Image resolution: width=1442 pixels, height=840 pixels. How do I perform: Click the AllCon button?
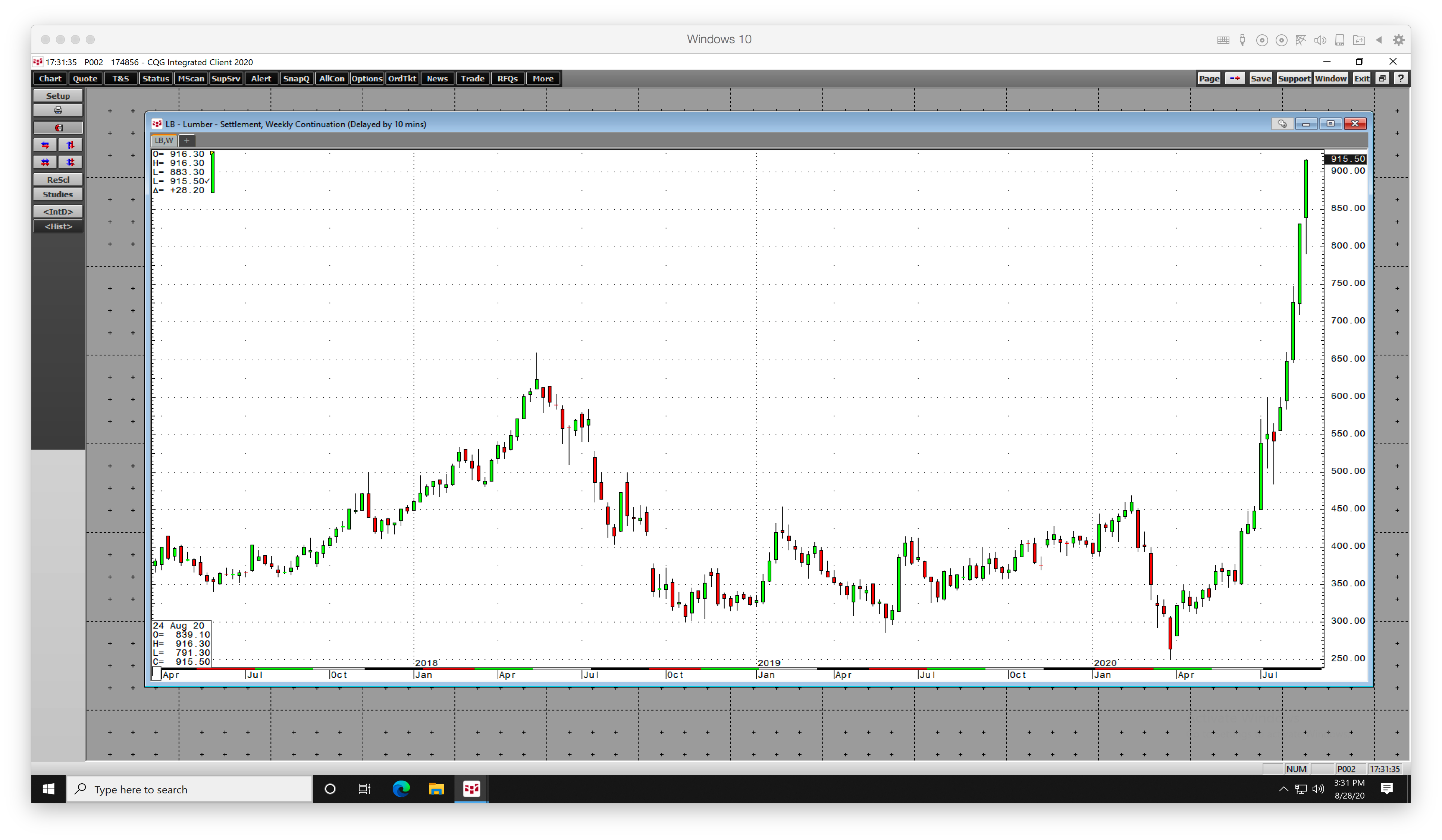pos(332,78)
